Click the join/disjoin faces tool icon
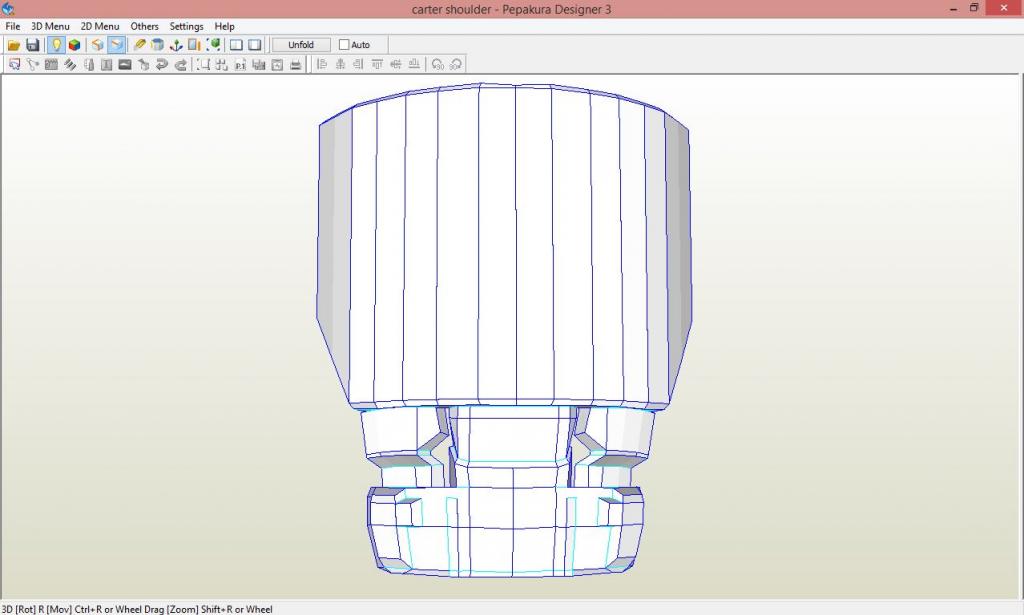The image size is (1024, 615). click(33, 64)
